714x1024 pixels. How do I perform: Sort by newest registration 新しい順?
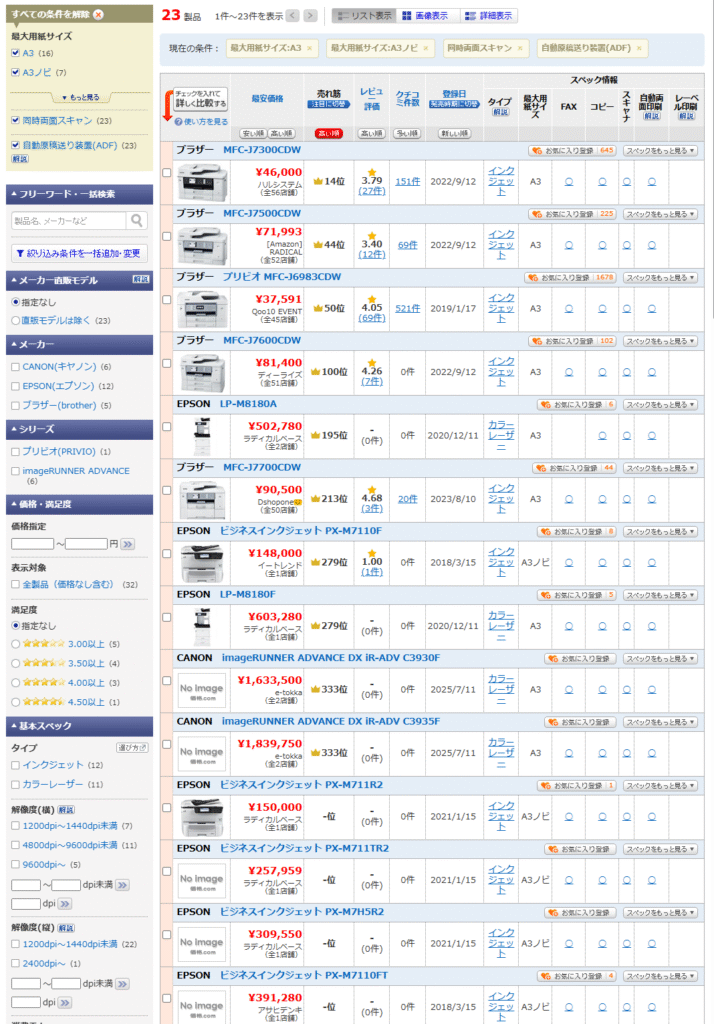click(x=454, y=134)
